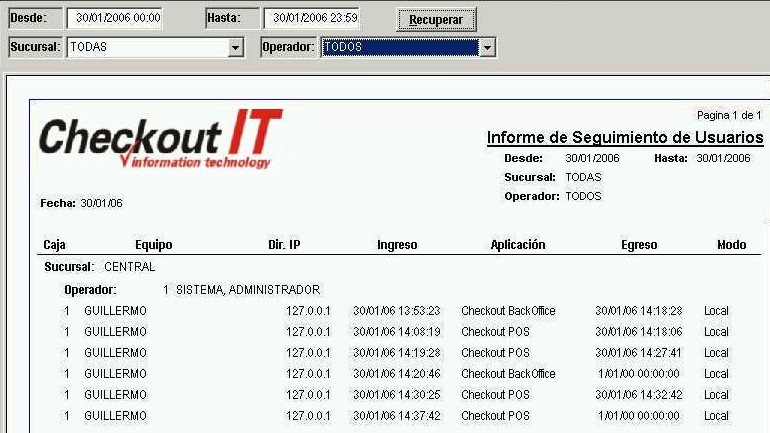Click the Modo column header
The height and width of the screenshot is (433, 770).
pos(731,245)
